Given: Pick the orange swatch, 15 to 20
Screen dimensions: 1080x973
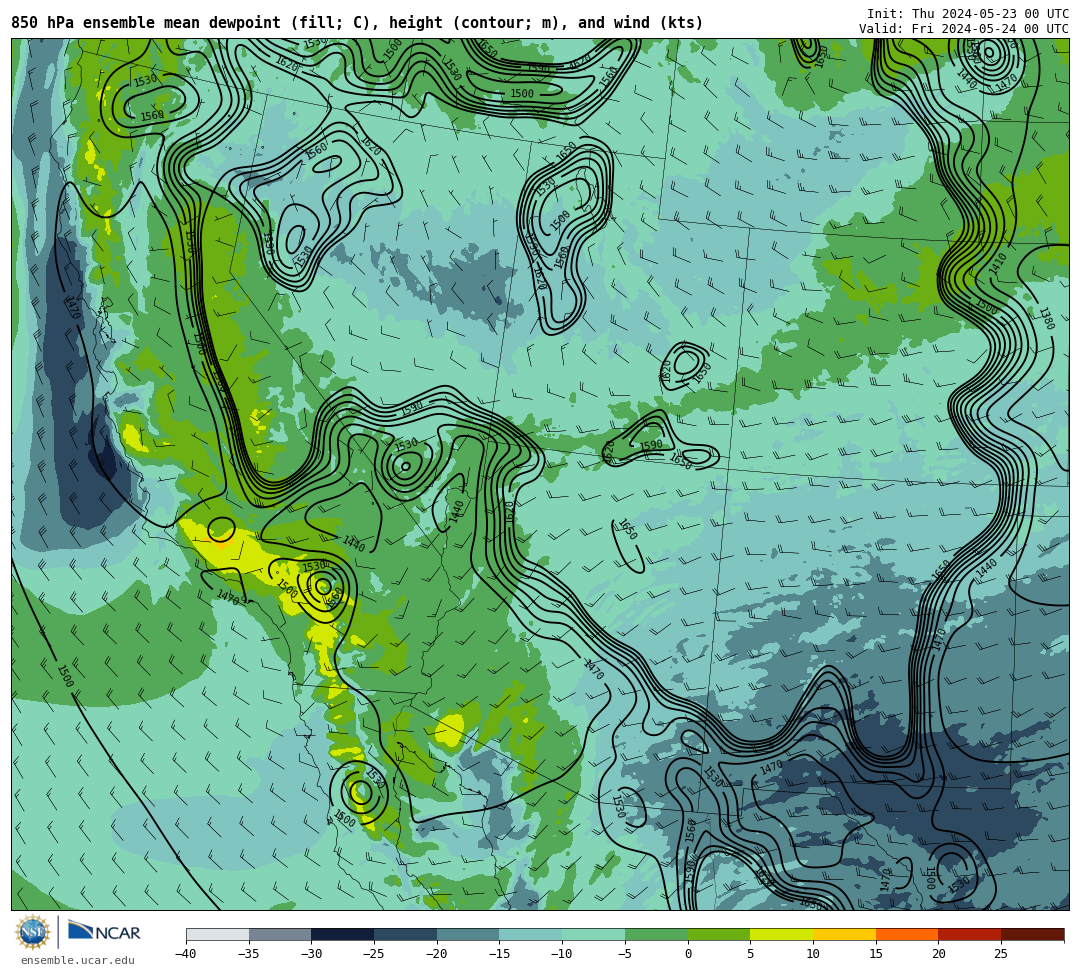Looking at the screenshot, I should pyautogui.click(x=906, y=934).
